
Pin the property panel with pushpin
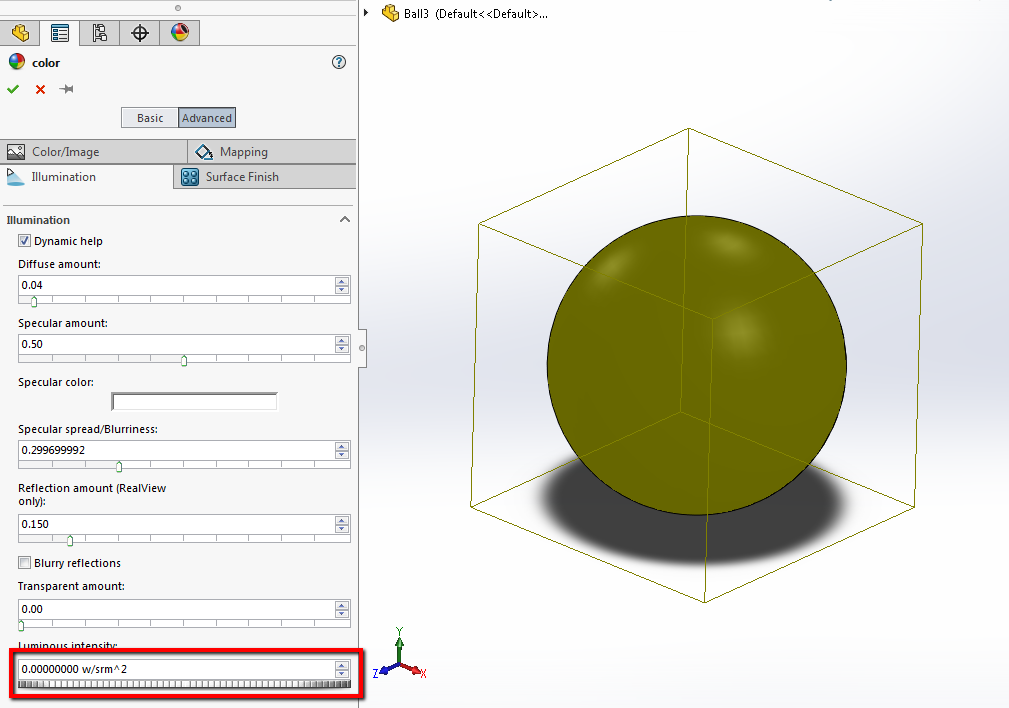click(66, 89)
